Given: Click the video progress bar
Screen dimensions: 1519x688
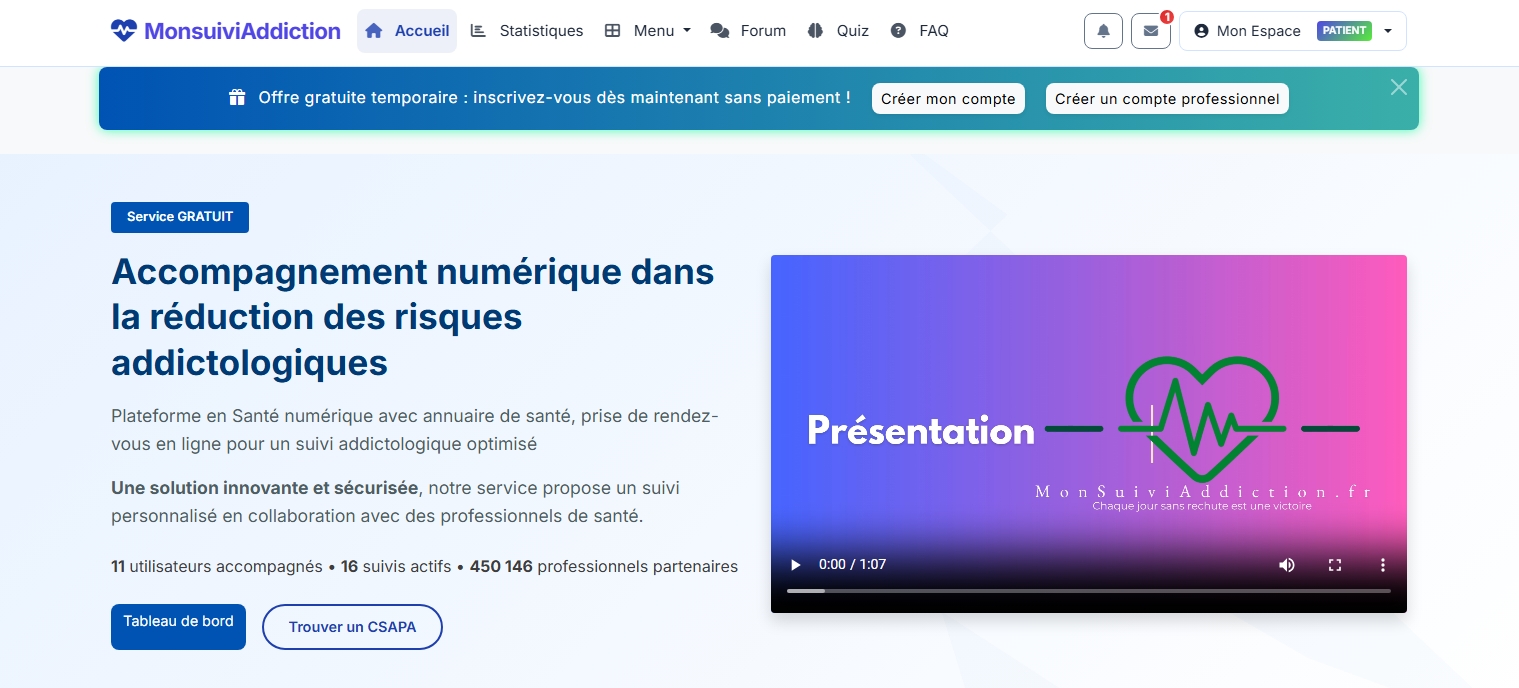Looking at the screenshot, I should (x=1088, y=591).
